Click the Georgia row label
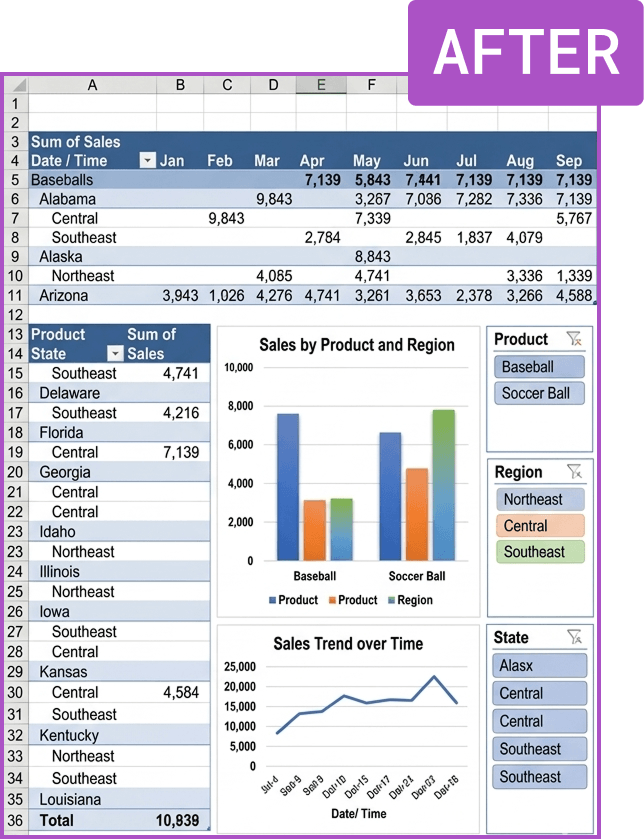Image resolution: width=644 pixels, height=839 pixels. coord(65,472)
